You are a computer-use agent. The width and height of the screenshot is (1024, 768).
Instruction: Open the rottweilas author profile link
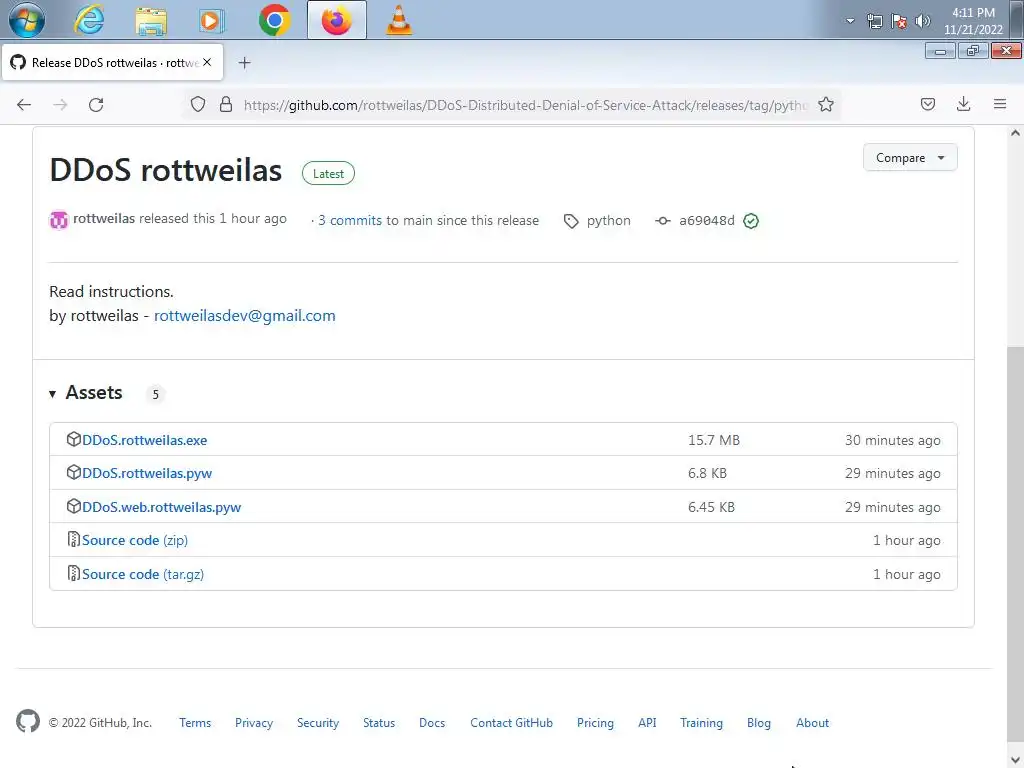[104, 219]
